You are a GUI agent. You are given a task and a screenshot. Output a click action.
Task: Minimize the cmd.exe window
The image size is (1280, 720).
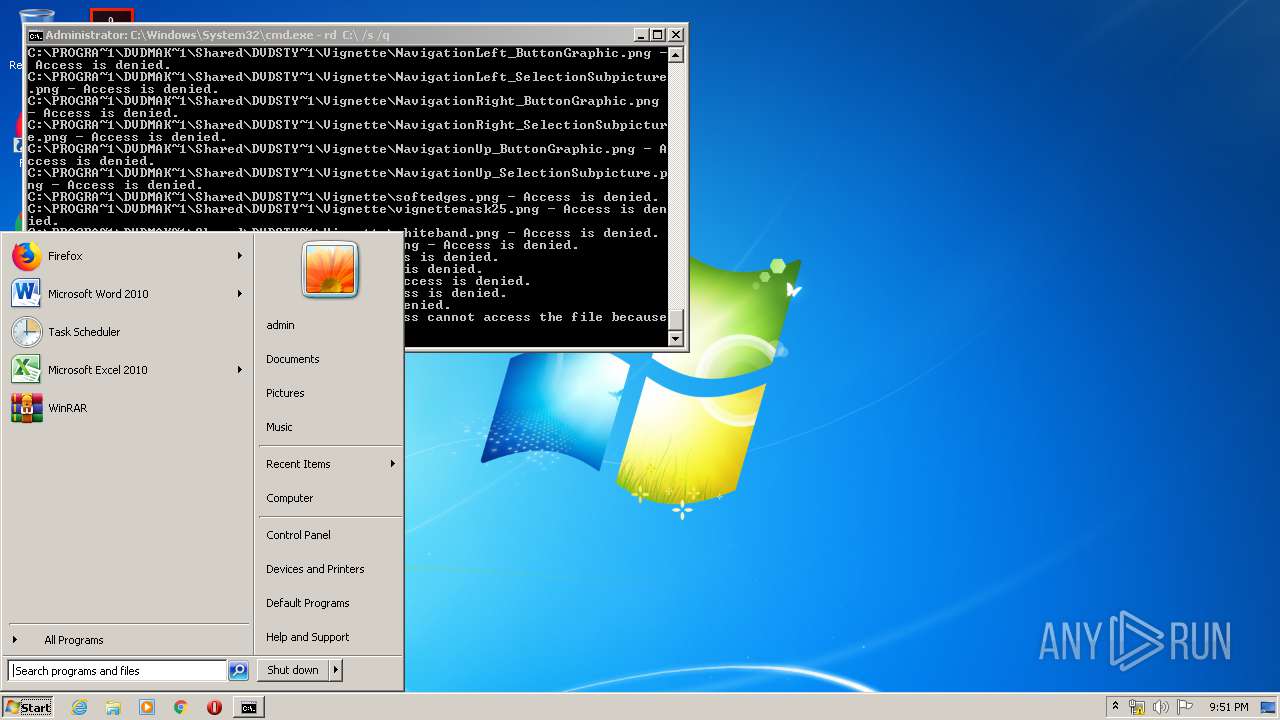coord(641,34)
